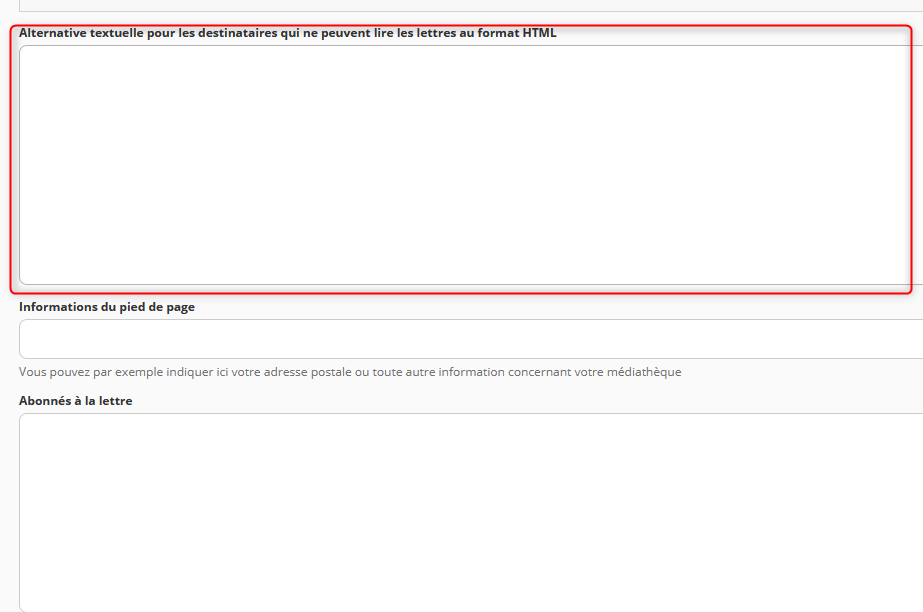Click the center of the Abonnés text area

coord(470,512)
